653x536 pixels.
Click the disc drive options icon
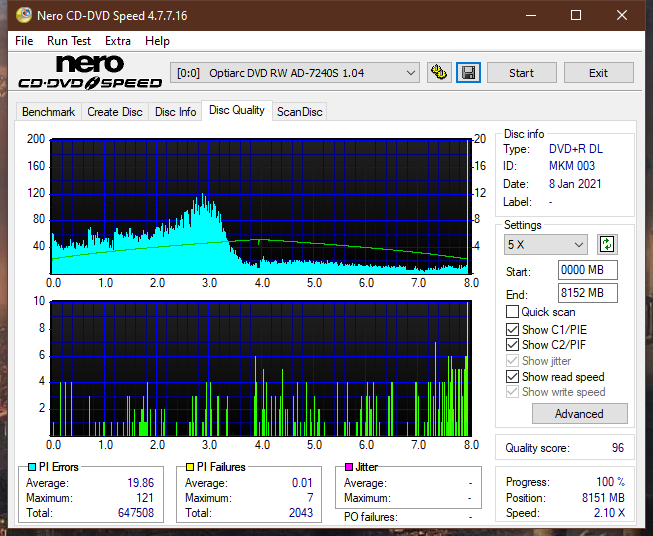[x=438, y=73]
